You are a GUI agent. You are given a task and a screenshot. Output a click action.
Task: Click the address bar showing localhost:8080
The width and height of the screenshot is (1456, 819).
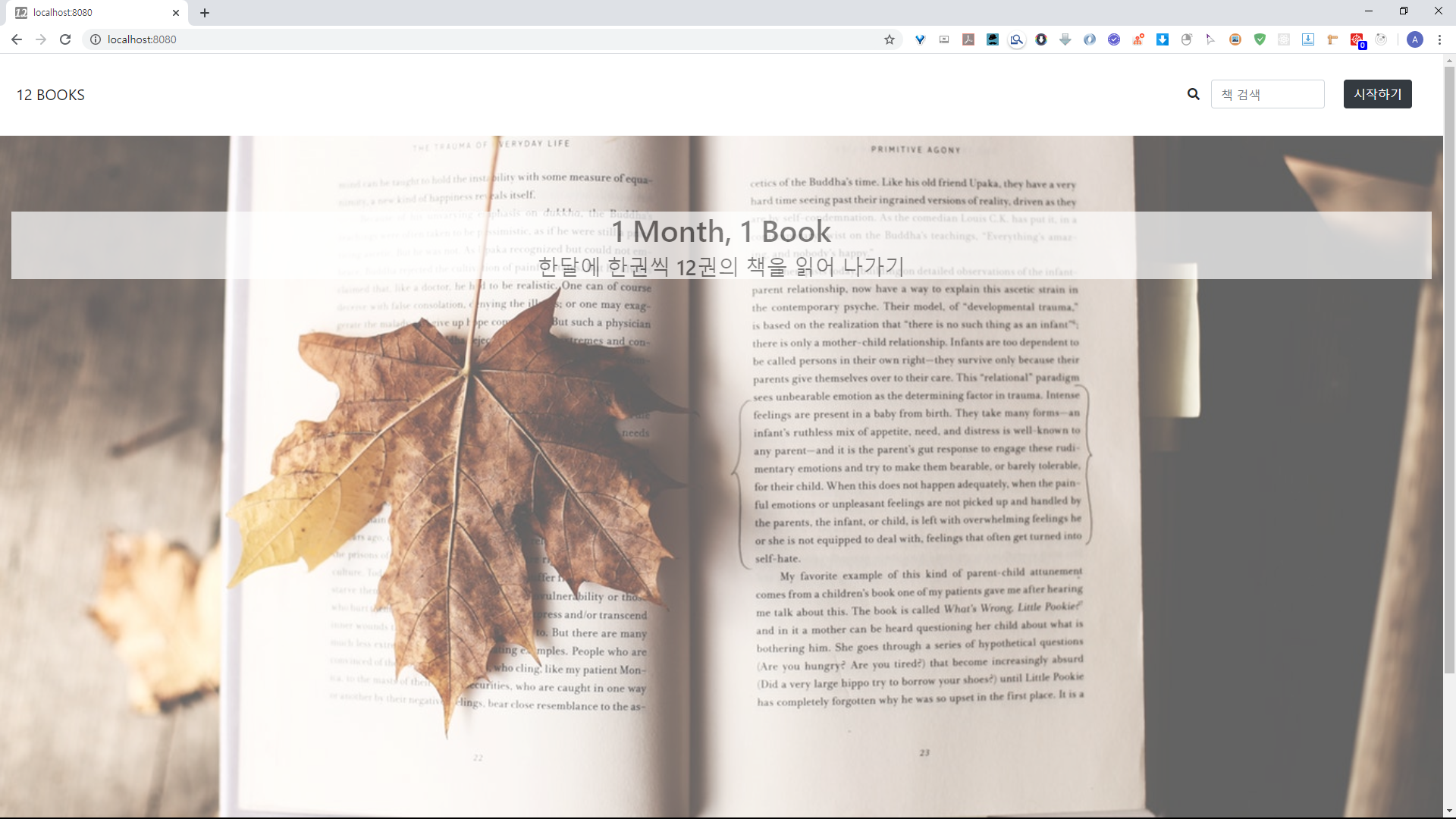coord(455,39)
